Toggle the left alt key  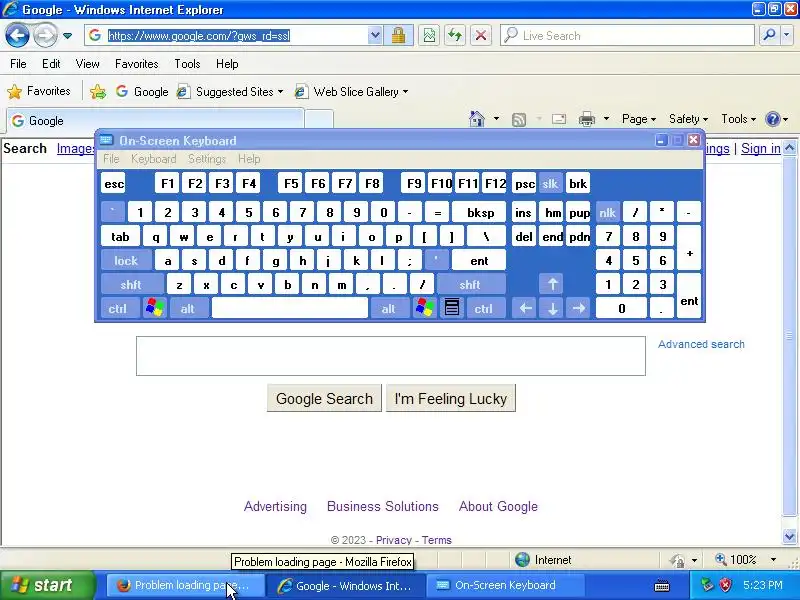pos(187,308)
